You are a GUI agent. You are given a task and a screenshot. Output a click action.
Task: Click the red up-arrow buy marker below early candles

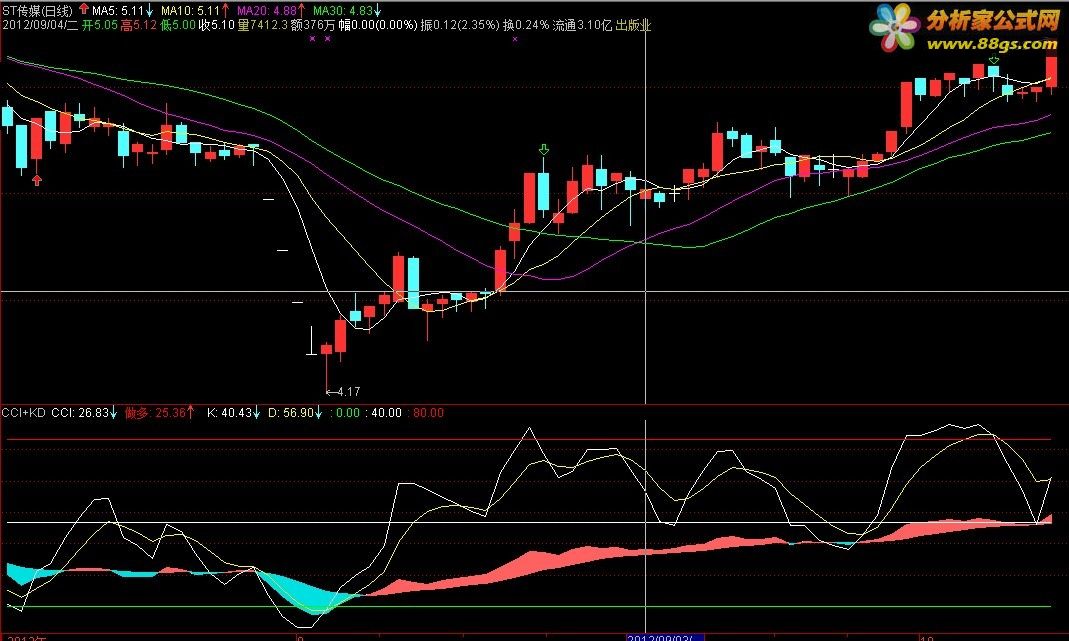pos(37,179)
